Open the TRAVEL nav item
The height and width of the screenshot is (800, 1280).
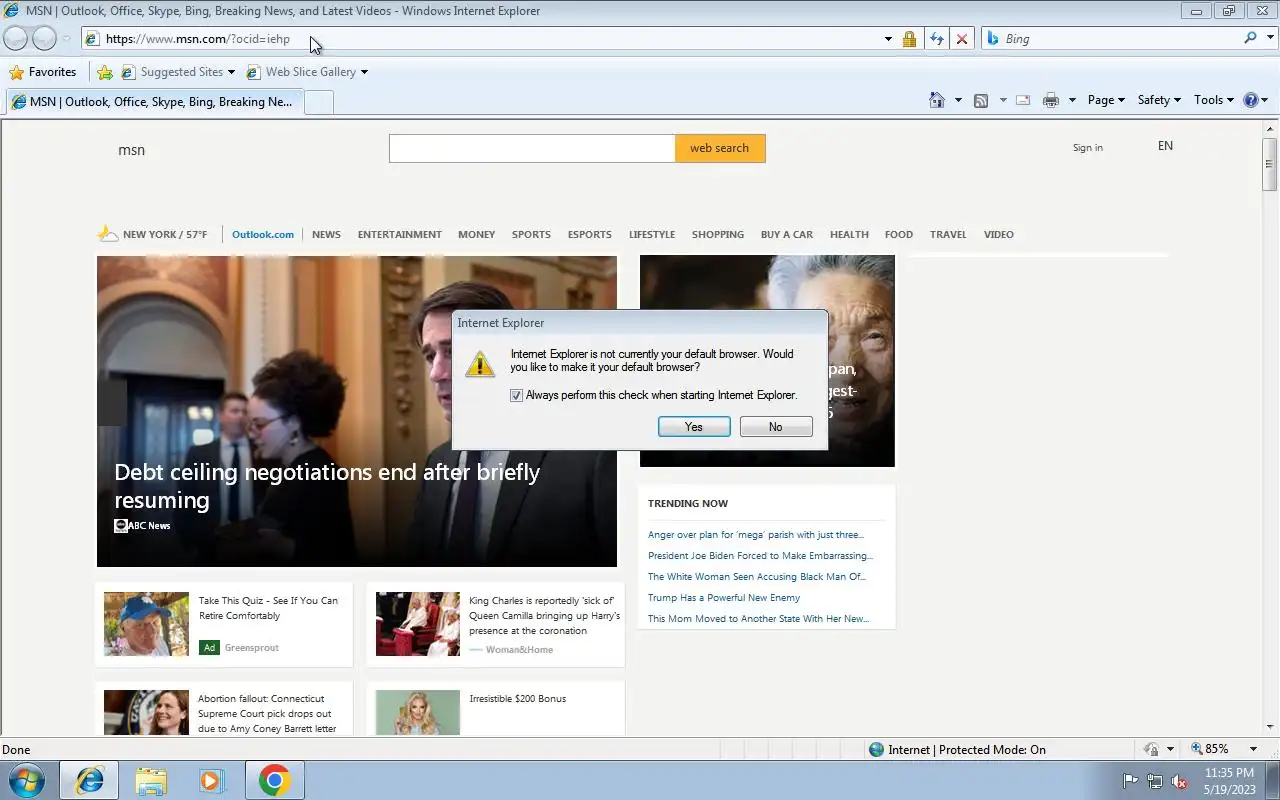[x=948, y=235]
